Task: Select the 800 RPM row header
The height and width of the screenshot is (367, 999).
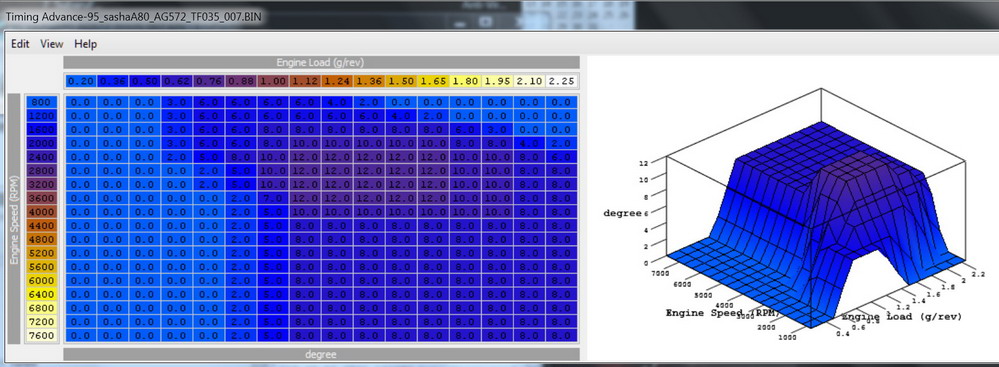Action: 41,103
